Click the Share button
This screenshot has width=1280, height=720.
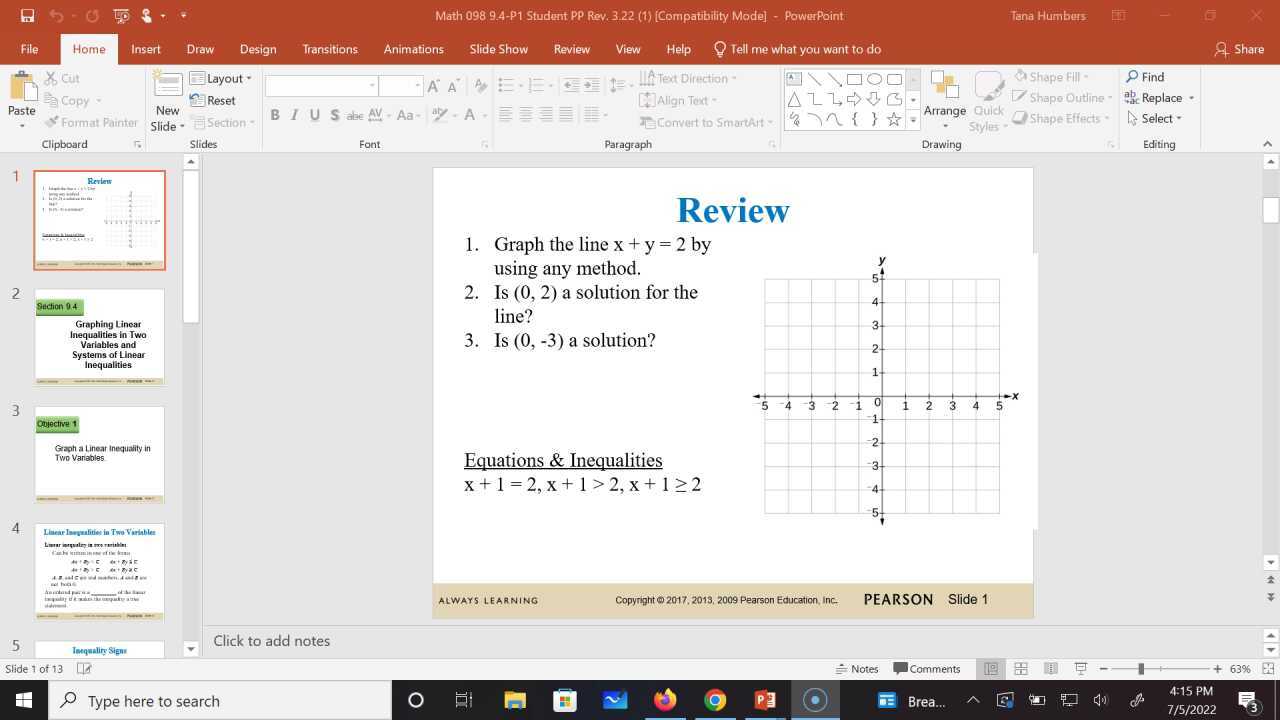pos(1238,48)
